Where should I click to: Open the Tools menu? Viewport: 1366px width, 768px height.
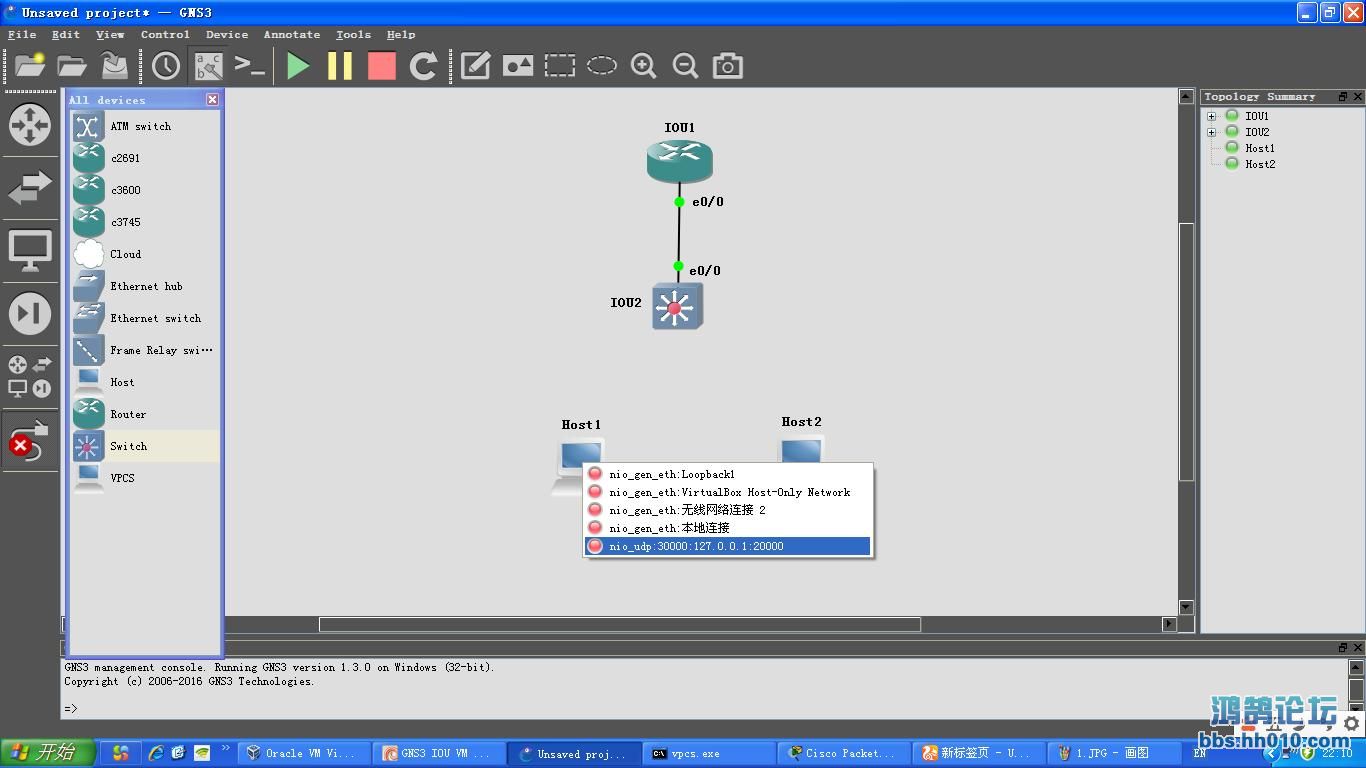tap(353, 34)
